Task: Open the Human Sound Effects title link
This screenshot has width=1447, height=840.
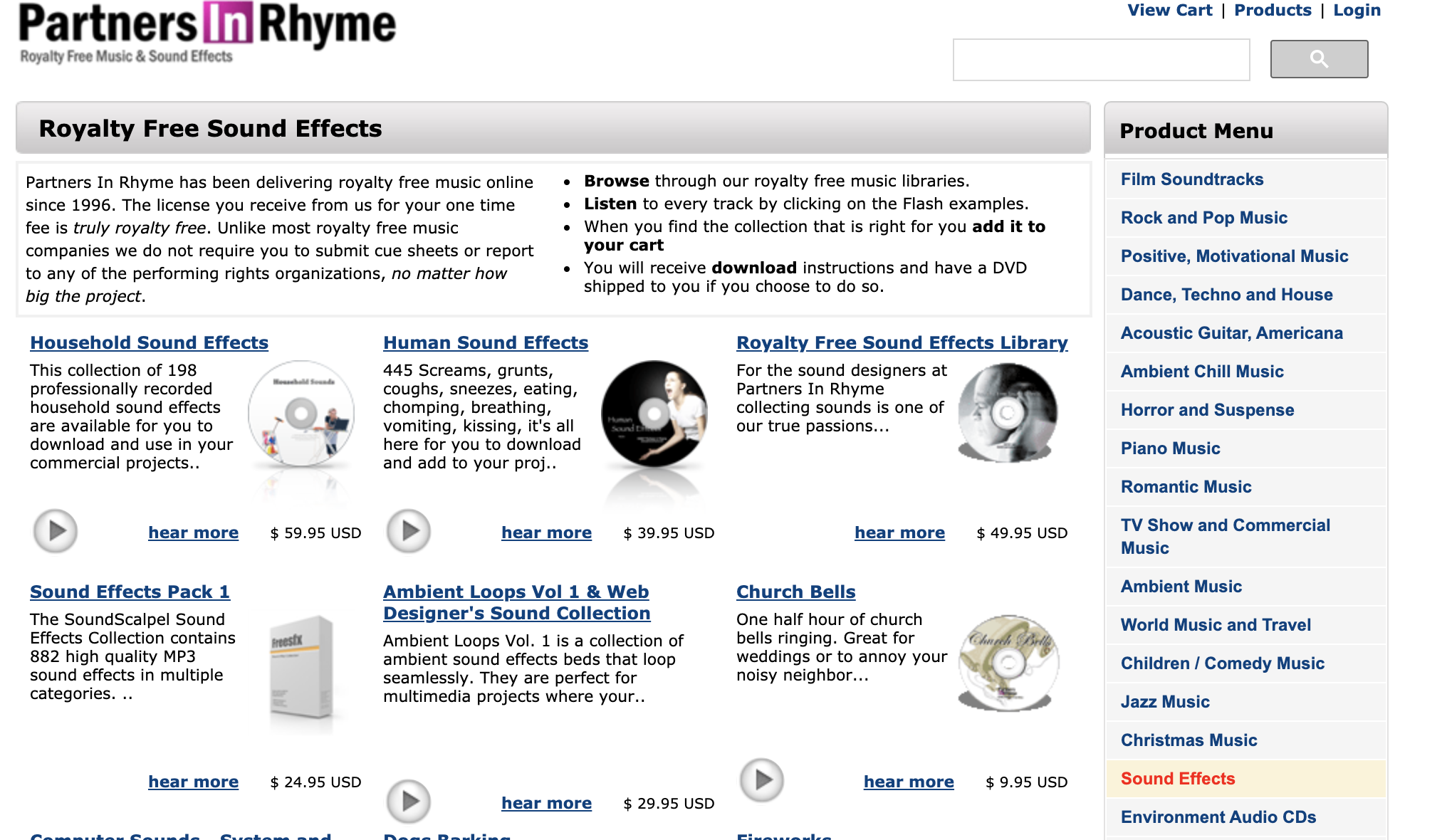Action: pos(486,343)
